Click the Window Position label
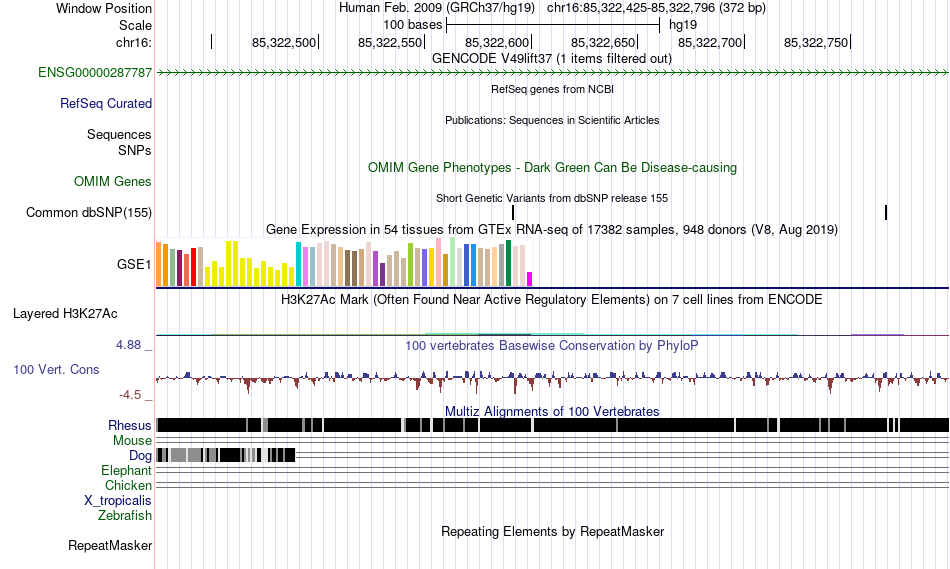950x569 pixels. (x=104, y=8)
